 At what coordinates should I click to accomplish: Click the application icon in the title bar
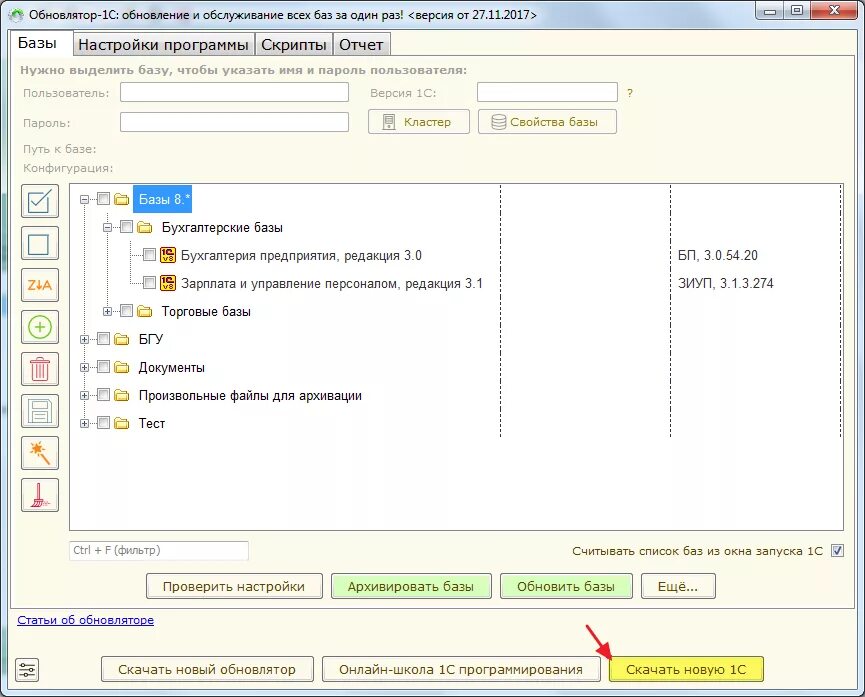pyautogui.click(x=17, y=14)
